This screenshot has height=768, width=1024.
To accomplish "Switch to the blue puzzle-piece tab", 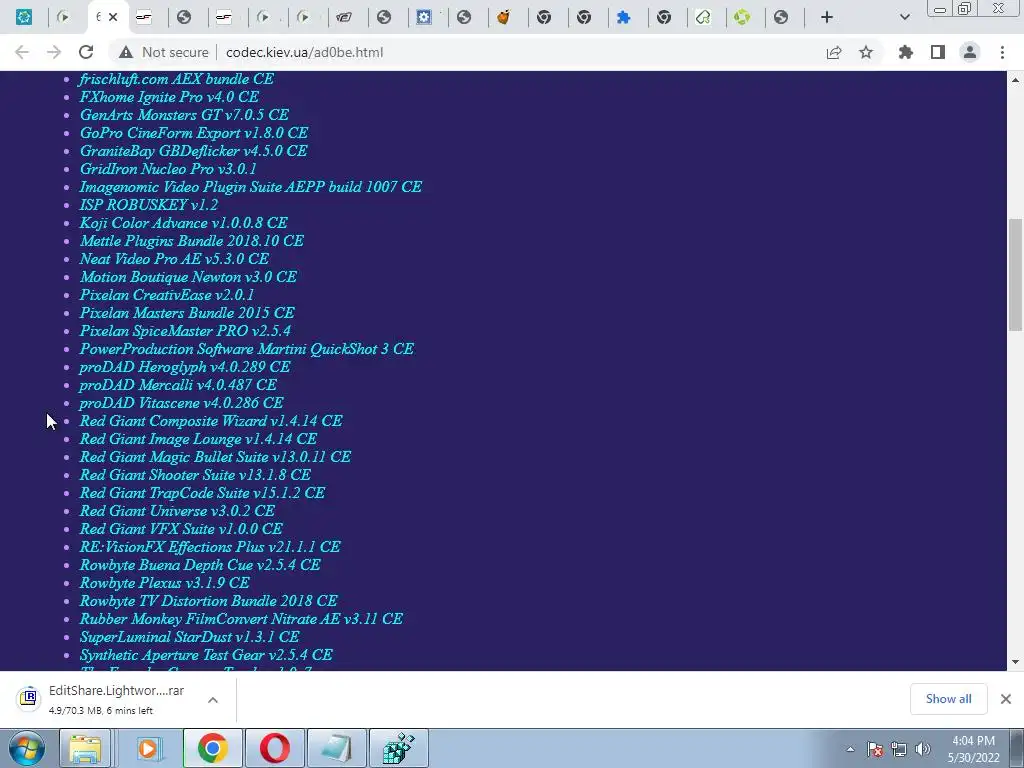I will pos(624,17).
